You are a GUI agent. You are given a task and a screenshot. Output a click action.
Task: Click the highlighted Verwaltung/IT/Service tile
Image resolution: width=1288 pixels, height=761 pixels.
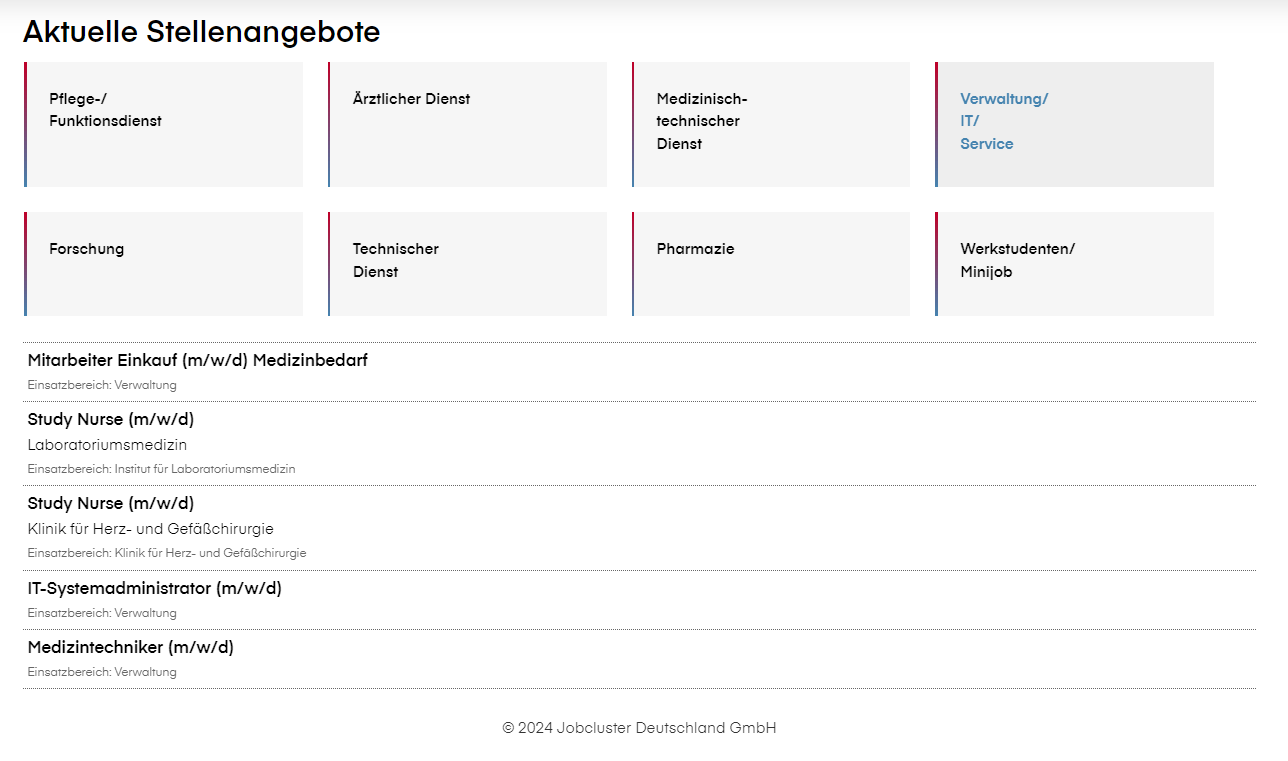[x=1074, y=124]
